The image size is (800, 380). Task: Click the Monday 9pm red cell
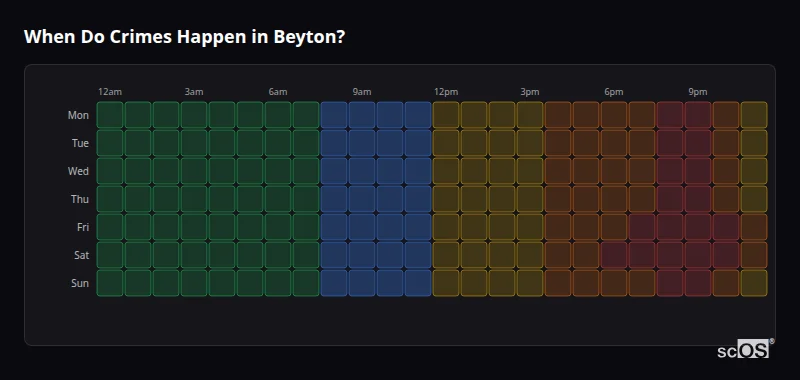(697, 115)
